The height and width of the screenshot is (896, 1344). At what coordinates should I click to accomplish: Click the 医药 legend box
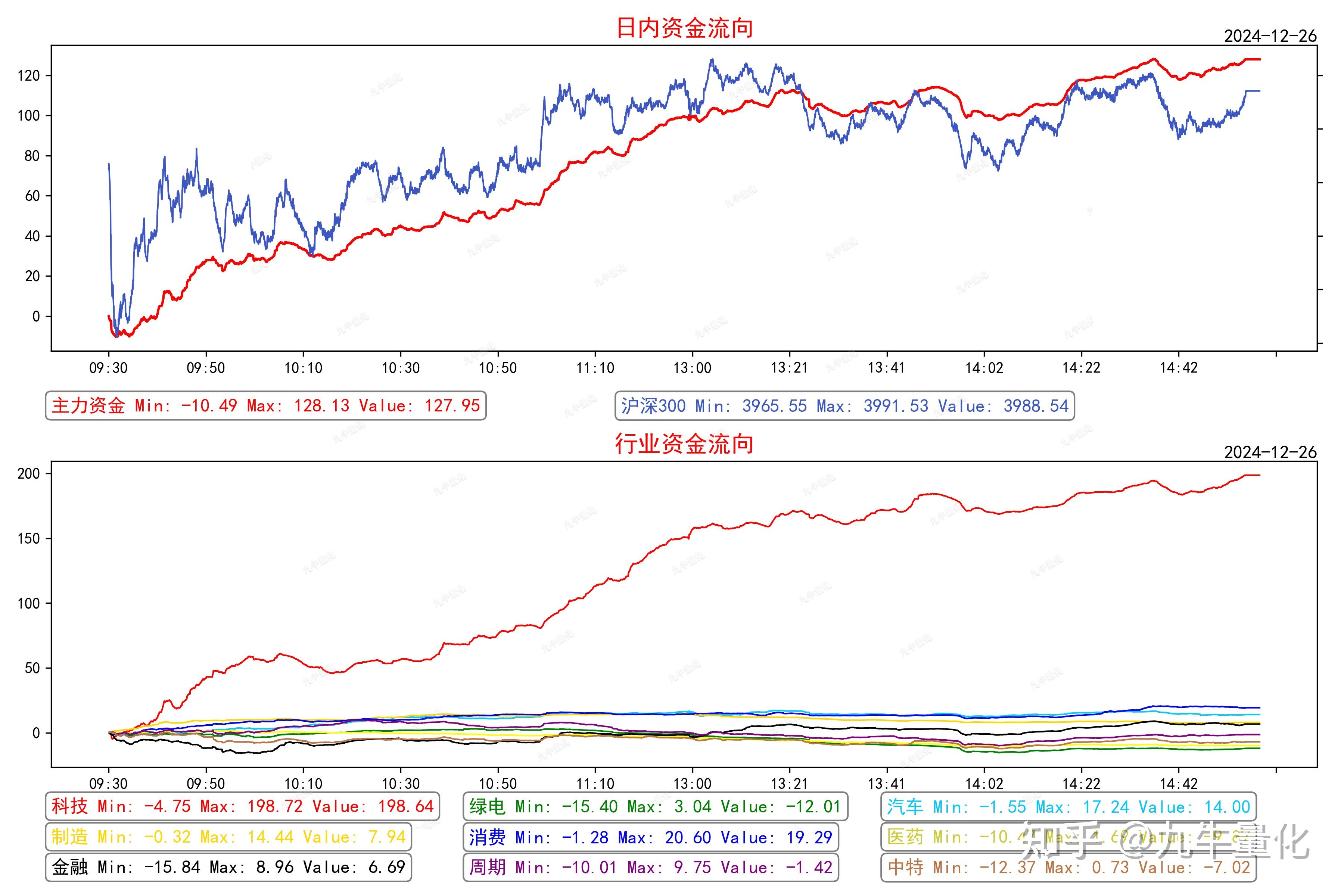point(1068,837)
